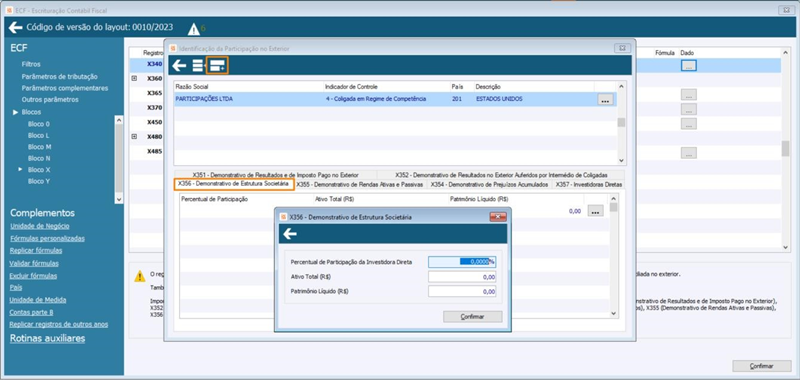Open Unidade de Medida link
The image size is (800, 380).
38,300
